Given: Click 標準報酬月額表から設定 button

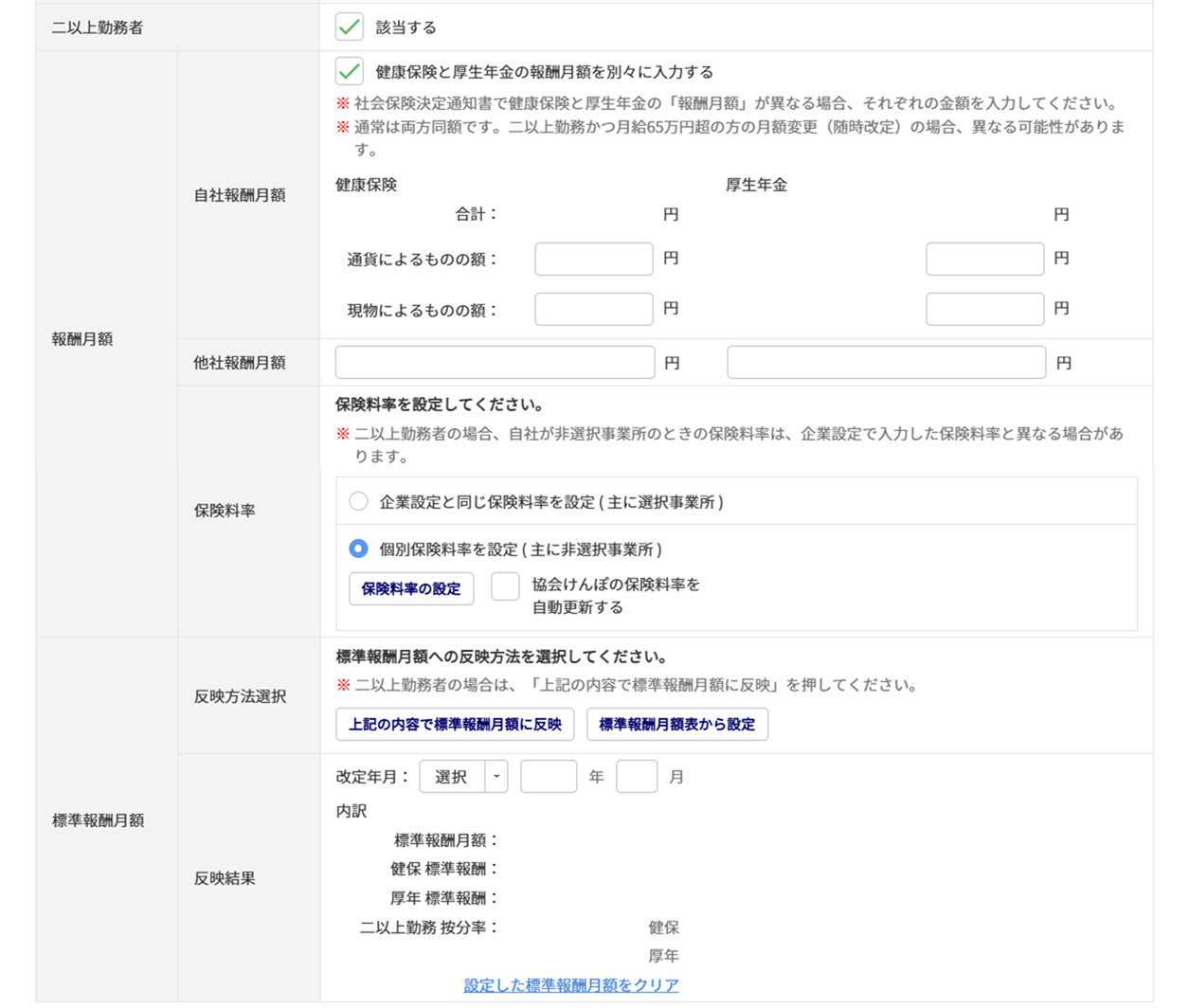Looking at the screenshot, I should pyautogui.click(x=676, y=725).
